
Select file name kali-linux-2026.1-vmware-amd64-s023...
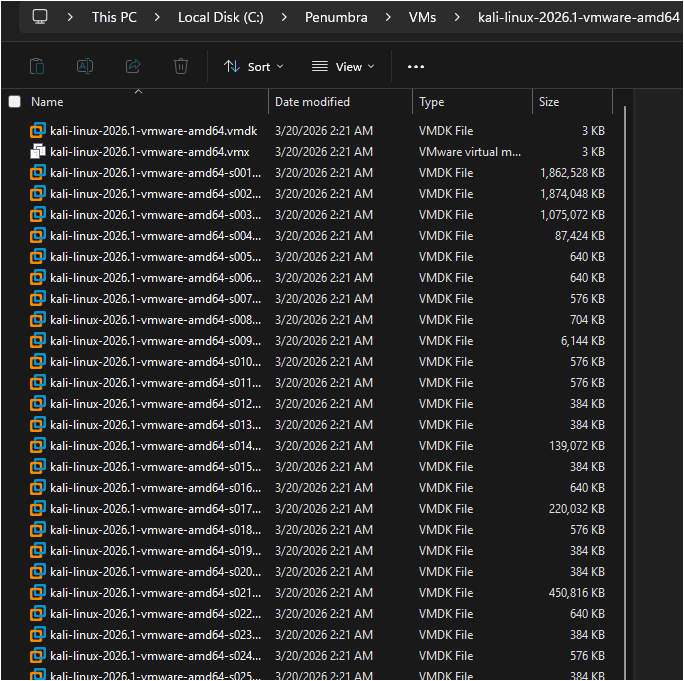pyautogui.click(x=155, y=634)
